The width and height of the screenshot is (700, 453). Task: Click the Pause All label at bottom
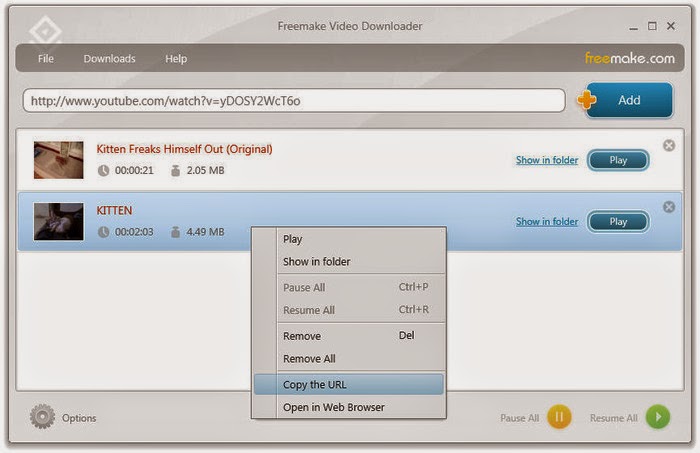520,418
